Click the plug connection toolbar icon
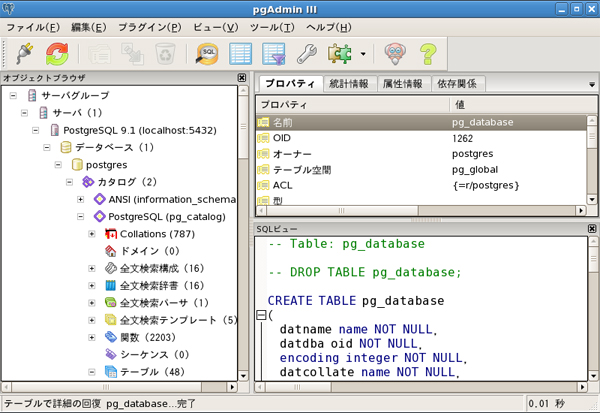The image size is (600, 413). pos(24,54)
